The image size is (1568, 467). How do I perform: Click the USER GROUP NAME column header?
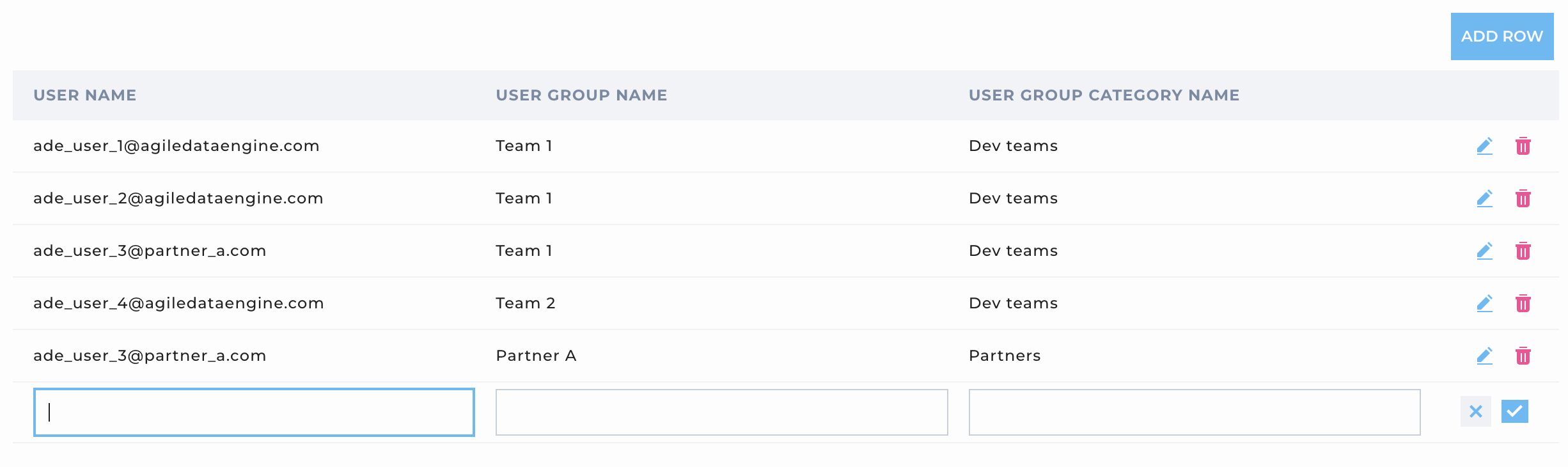coord(581,95)
